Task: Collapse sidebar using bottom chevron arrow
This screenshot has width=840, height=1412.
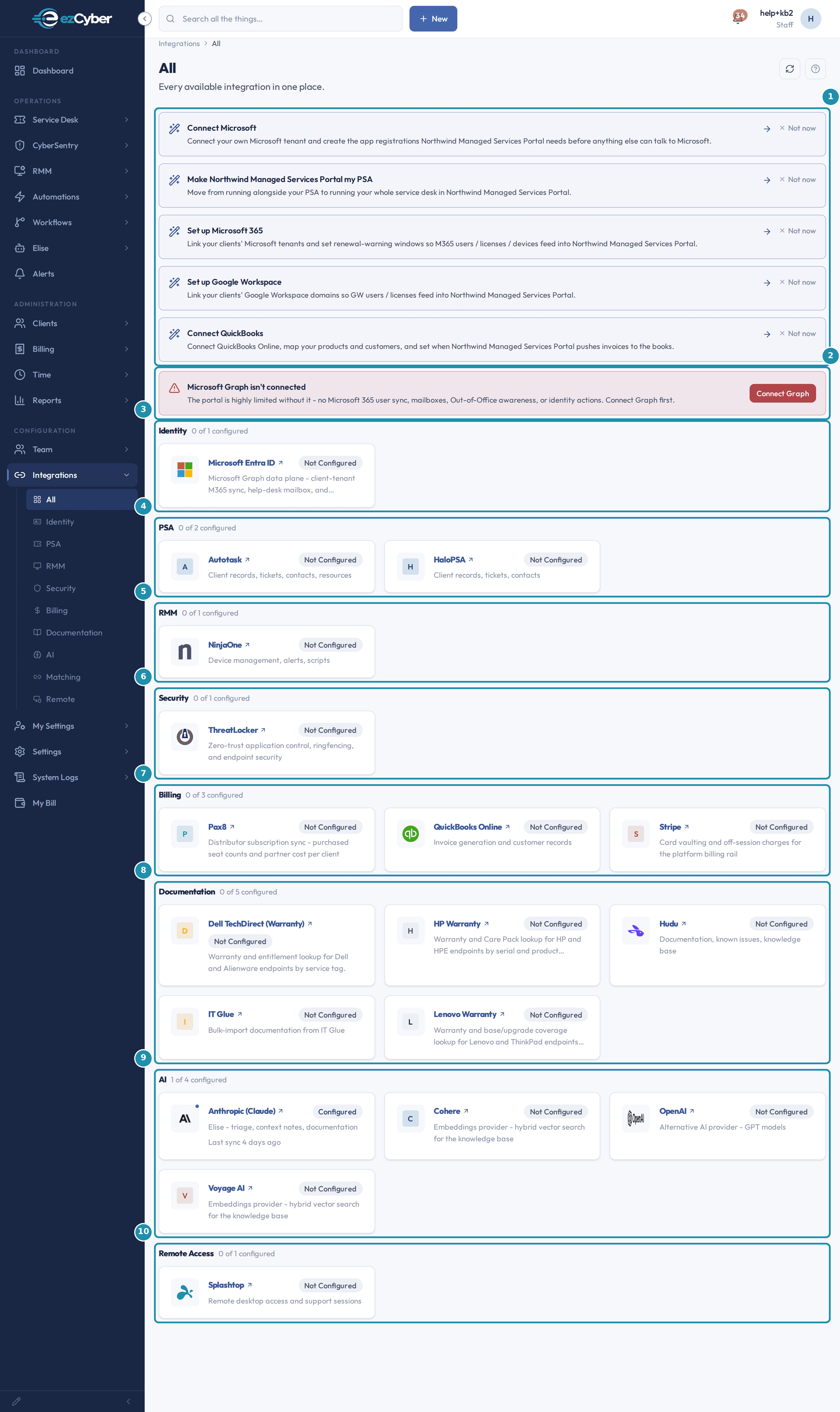Action: (129, 1401)
